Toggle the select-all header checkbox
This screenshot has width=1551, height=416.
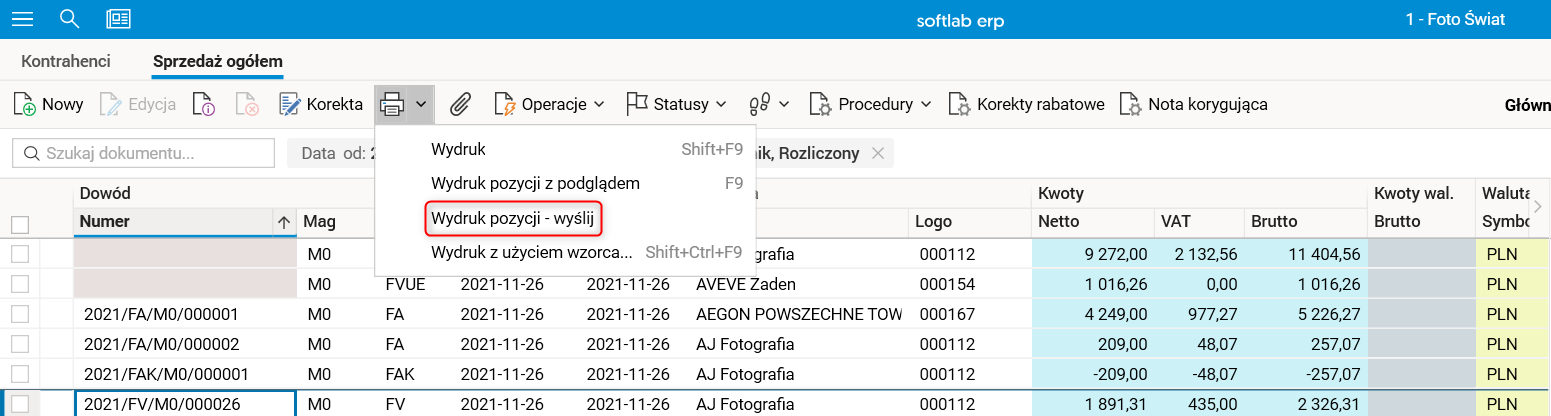(20, 225)
